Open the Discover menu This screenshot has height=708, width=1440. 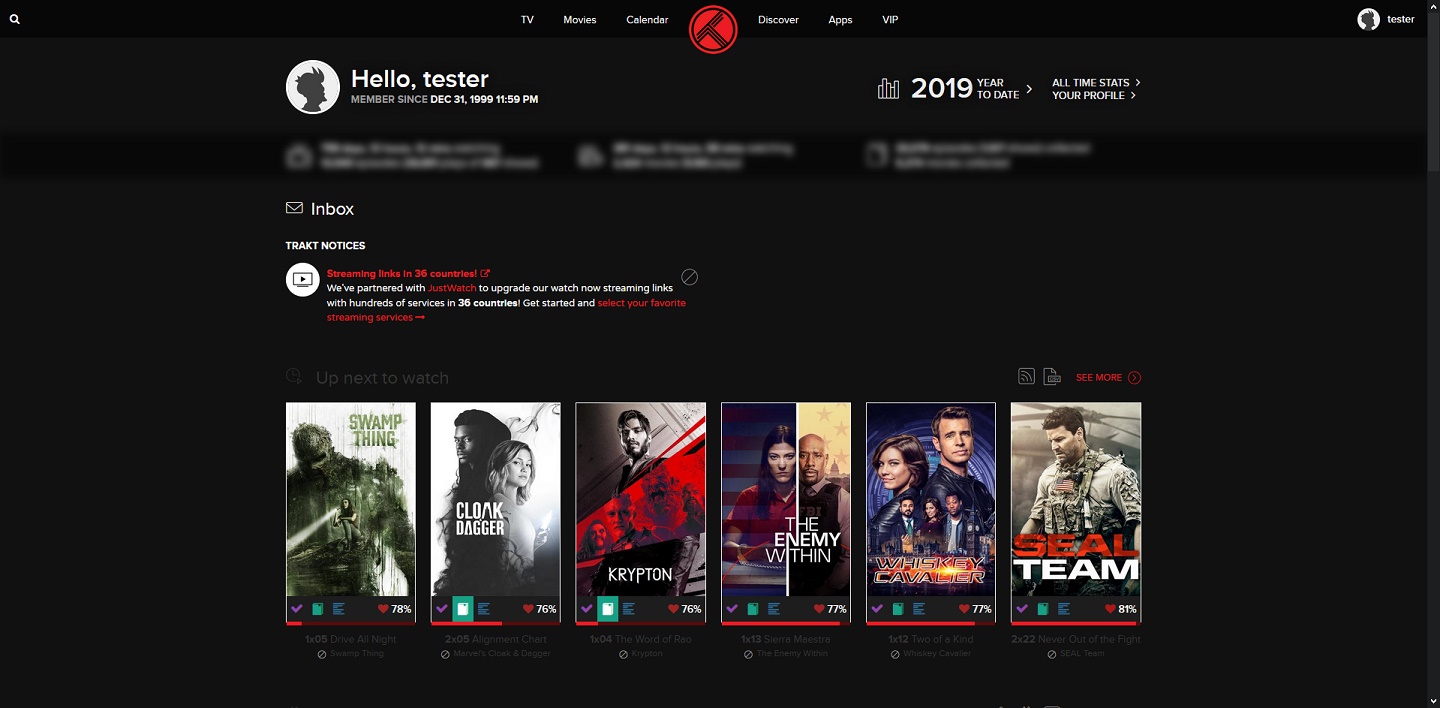[778, 19]
